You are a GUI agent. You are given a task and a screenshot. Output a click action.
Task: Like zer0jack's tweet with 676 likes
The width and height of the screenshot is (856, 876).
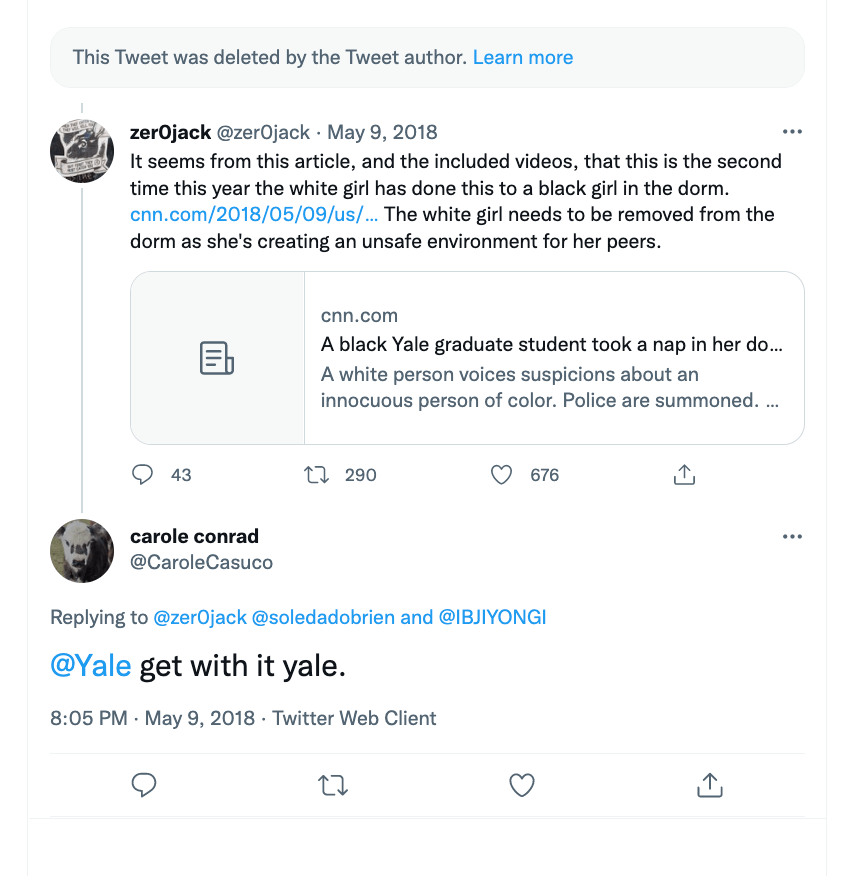click(502, 475)
